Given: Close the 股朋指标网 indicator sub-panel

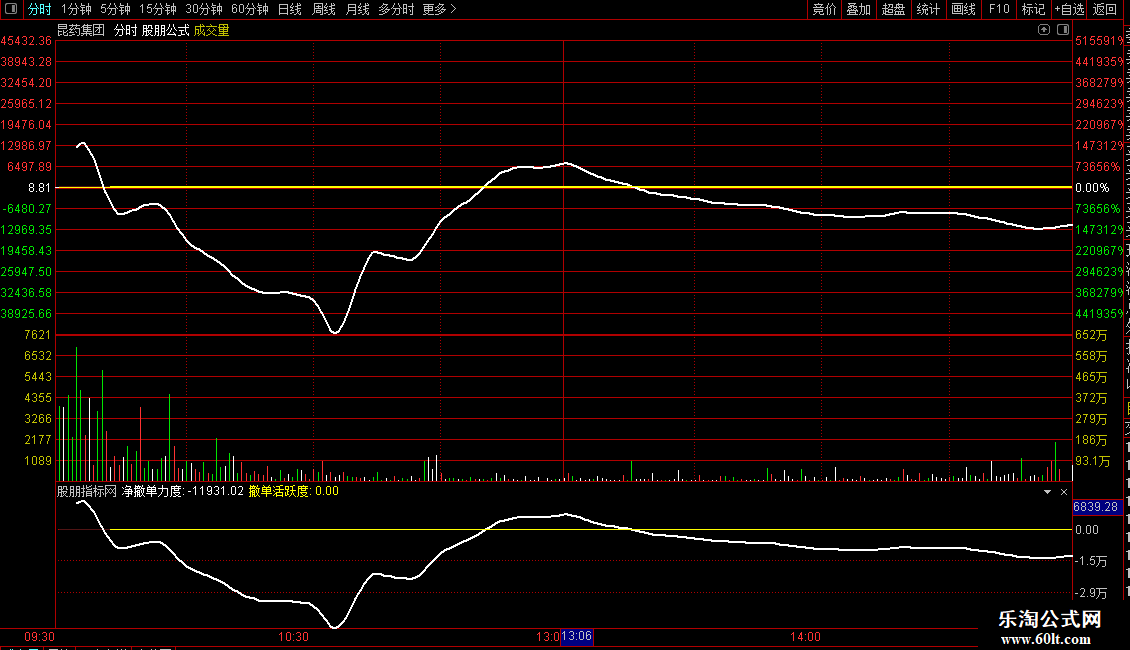Looking at the screenshot, I should (x=1064, y=492).
